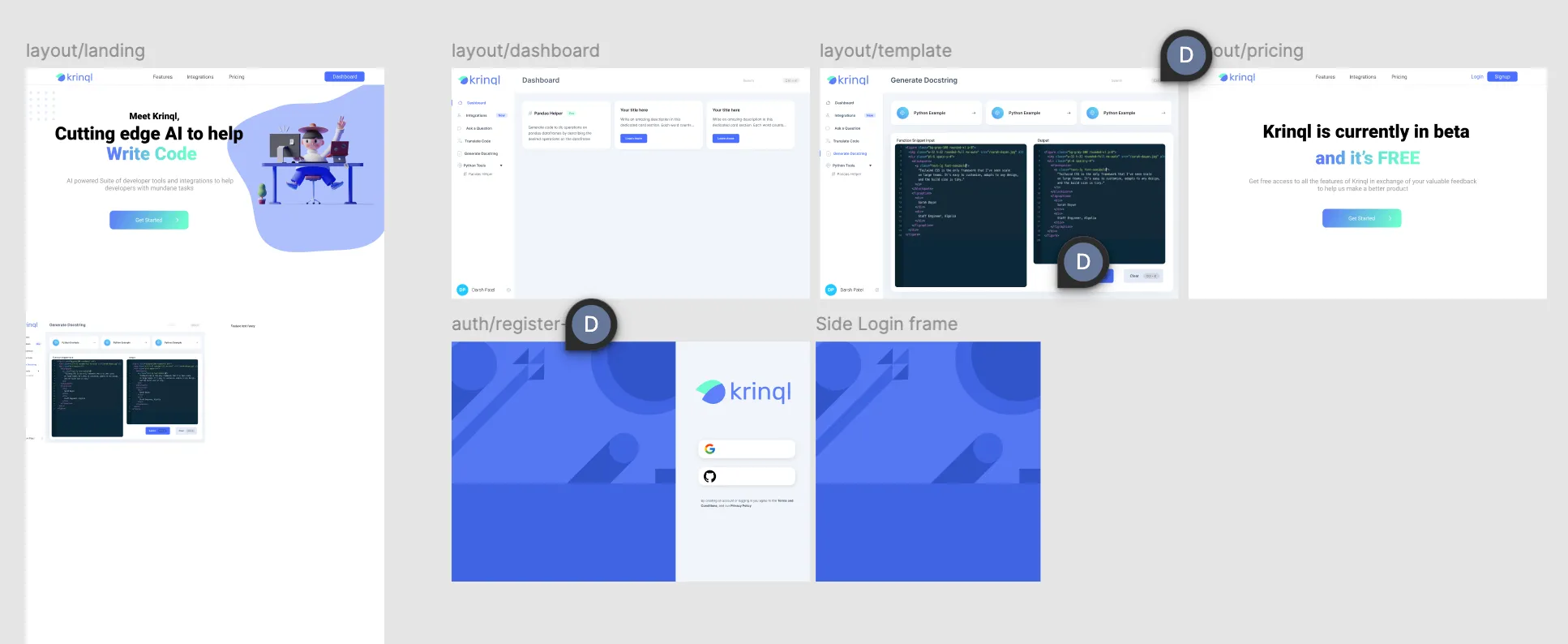
Task: Click Features in the pricing frame navbar
Action: tap(1325, 77)
